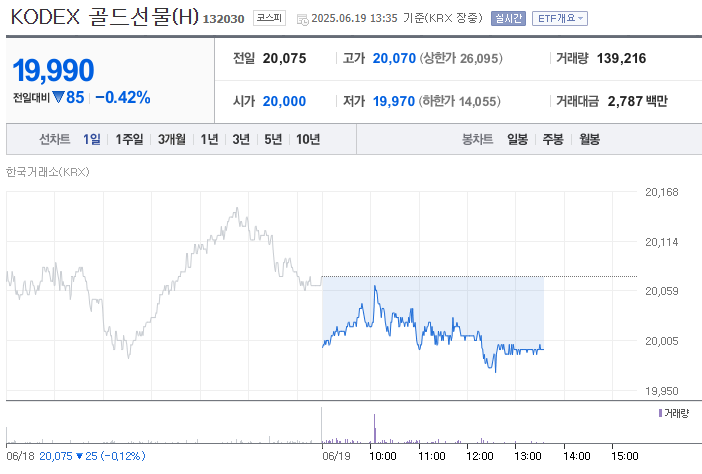Open the ETF개요 dropdown
This screenshot has width=702, height=474.
tap(560, 18)
